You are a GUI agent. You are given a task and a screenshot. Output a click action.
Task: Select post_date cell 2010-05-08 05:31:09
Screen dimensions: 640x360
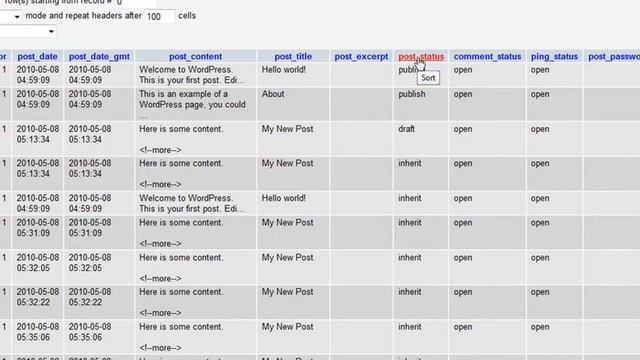click(38, 228)
